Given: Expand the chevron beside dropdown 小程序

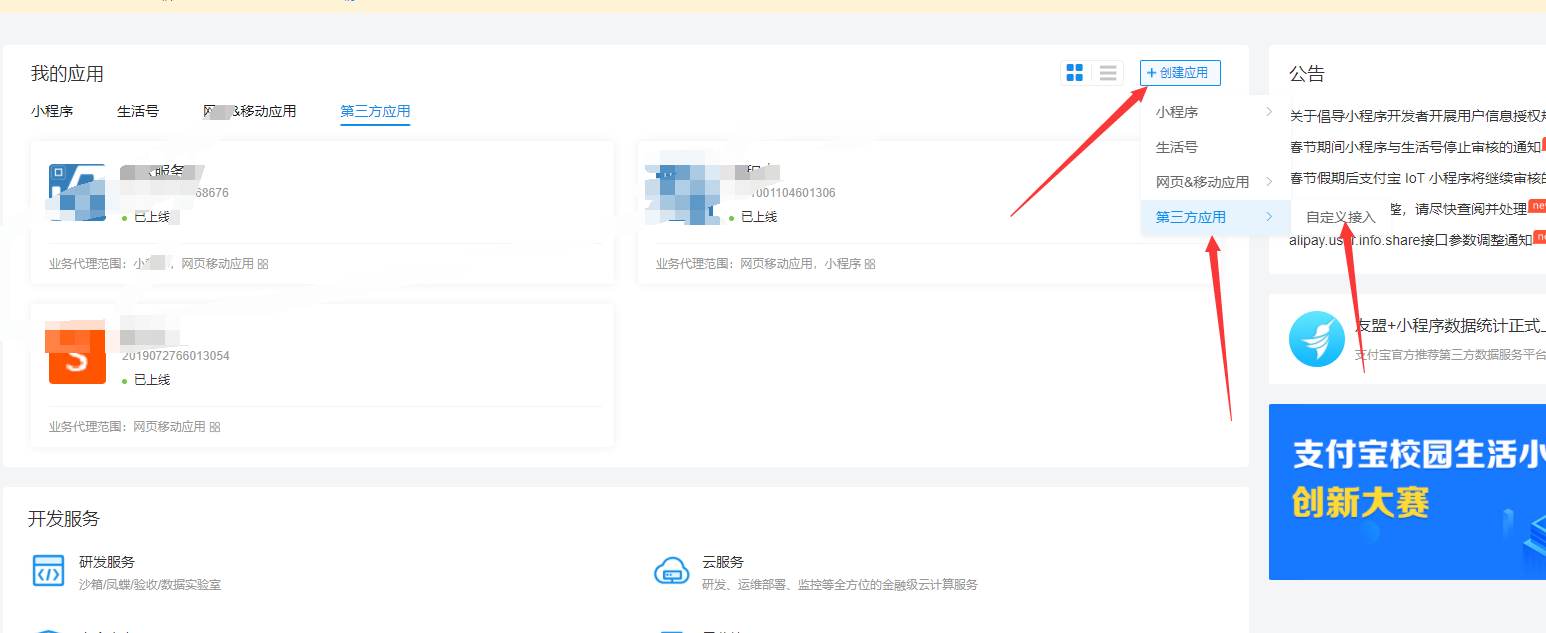Looking at the screenshot, I should (x=1270, y=112).
